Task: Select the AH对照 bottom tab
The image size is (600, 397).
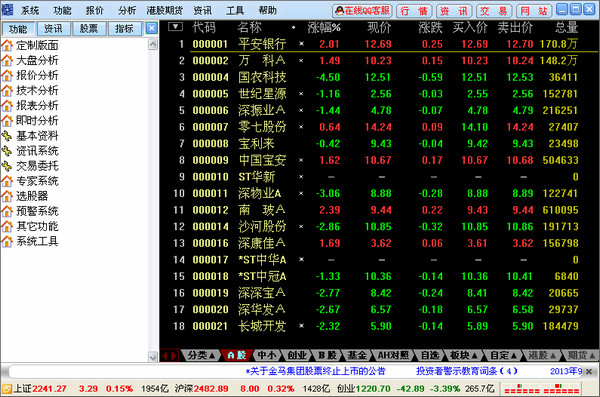Action: 393,355
